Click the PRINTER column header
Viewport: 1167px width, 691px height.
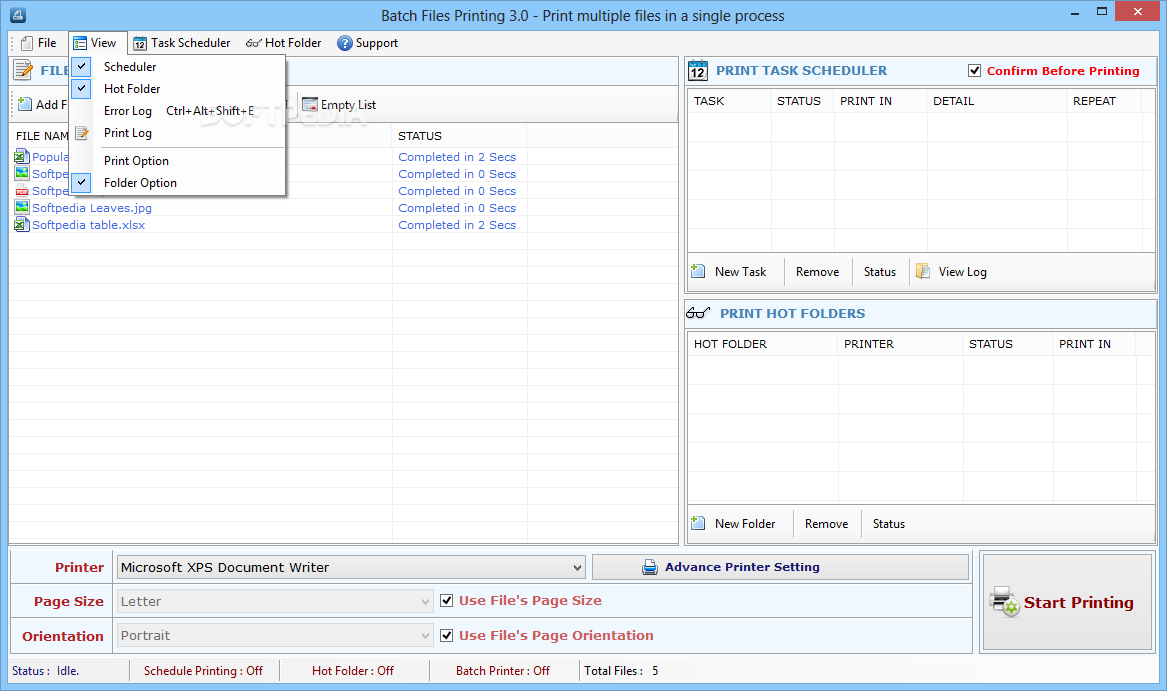coord(901,344)
